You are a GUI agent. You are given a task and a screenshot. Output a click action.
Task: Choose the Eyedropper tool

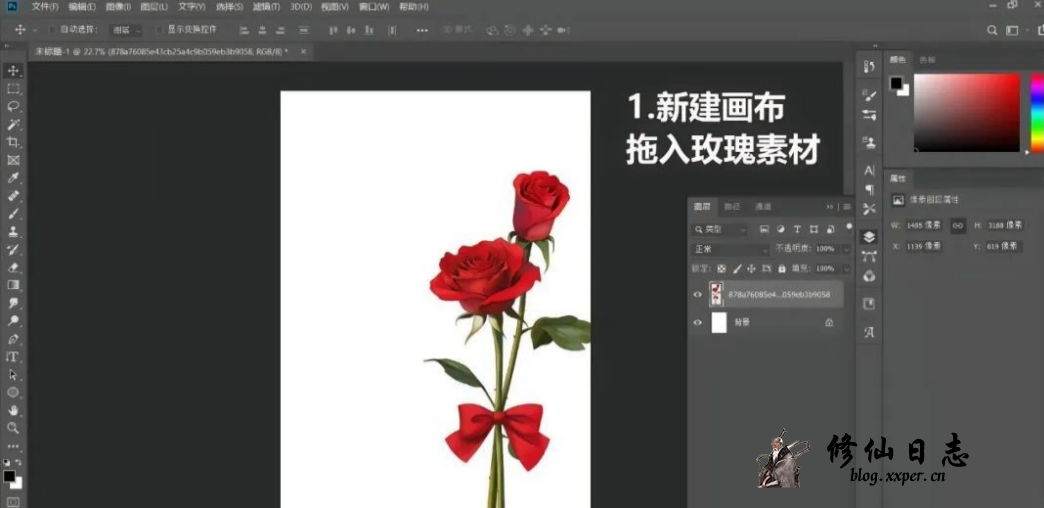13,178
